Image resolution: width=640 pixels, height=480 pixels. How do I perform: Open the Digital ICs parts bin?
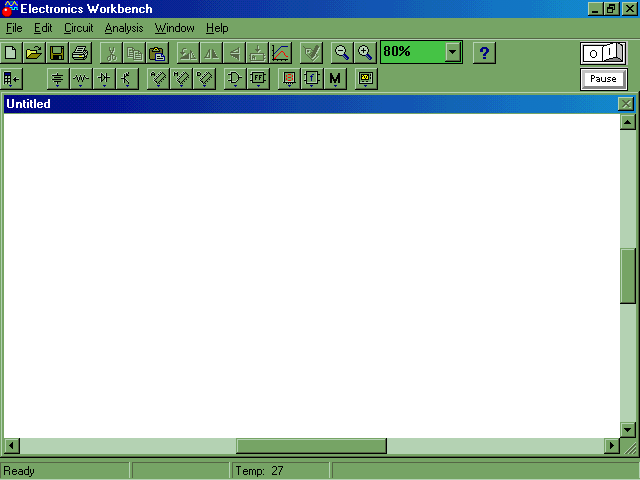click(x=204, y=79)
